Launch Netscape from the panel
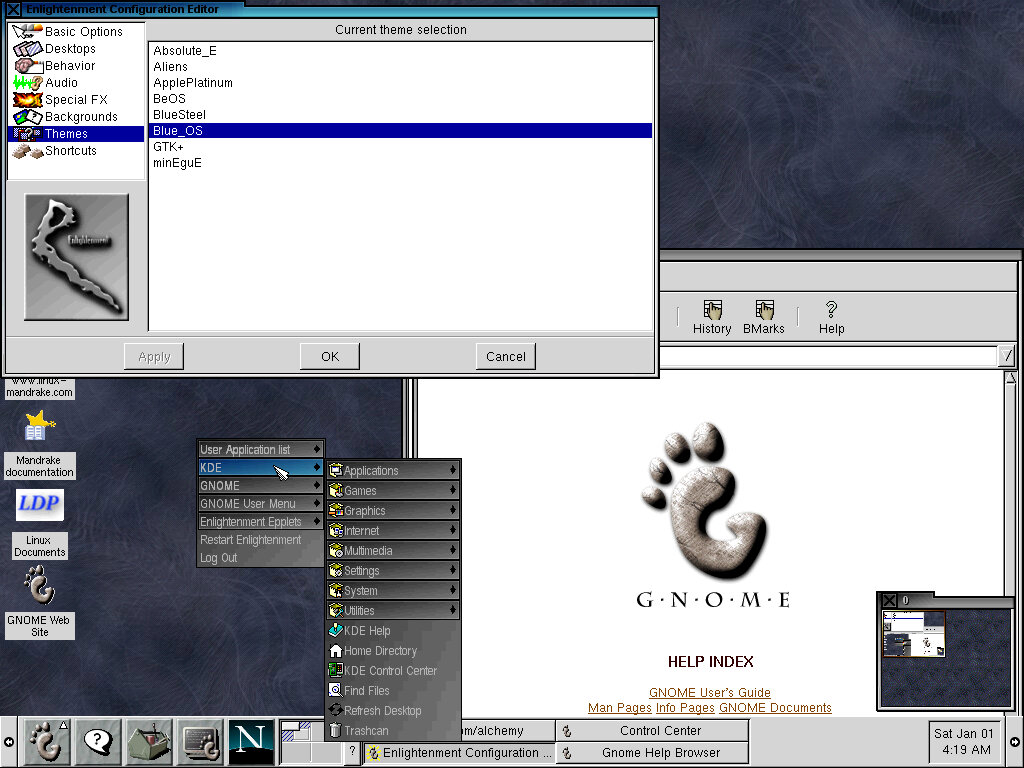1024x768 pixels. (251, 742)
